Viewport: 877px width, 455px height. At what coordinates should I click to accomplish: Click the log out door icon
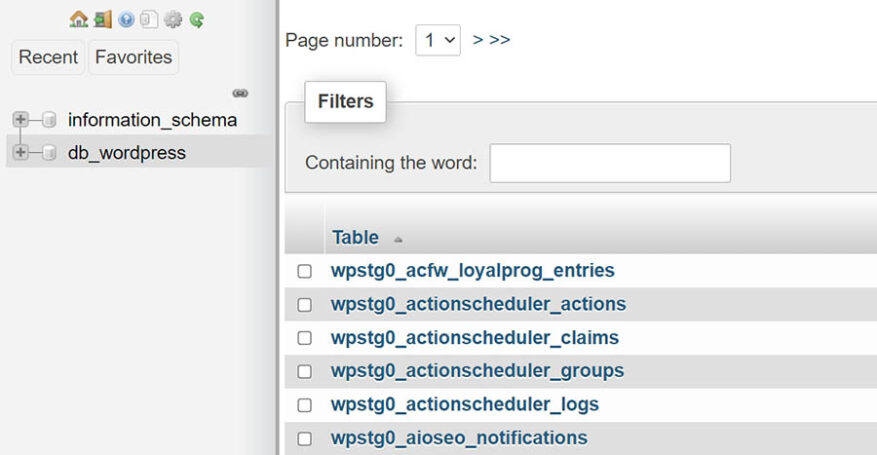[x=102, y=19]
